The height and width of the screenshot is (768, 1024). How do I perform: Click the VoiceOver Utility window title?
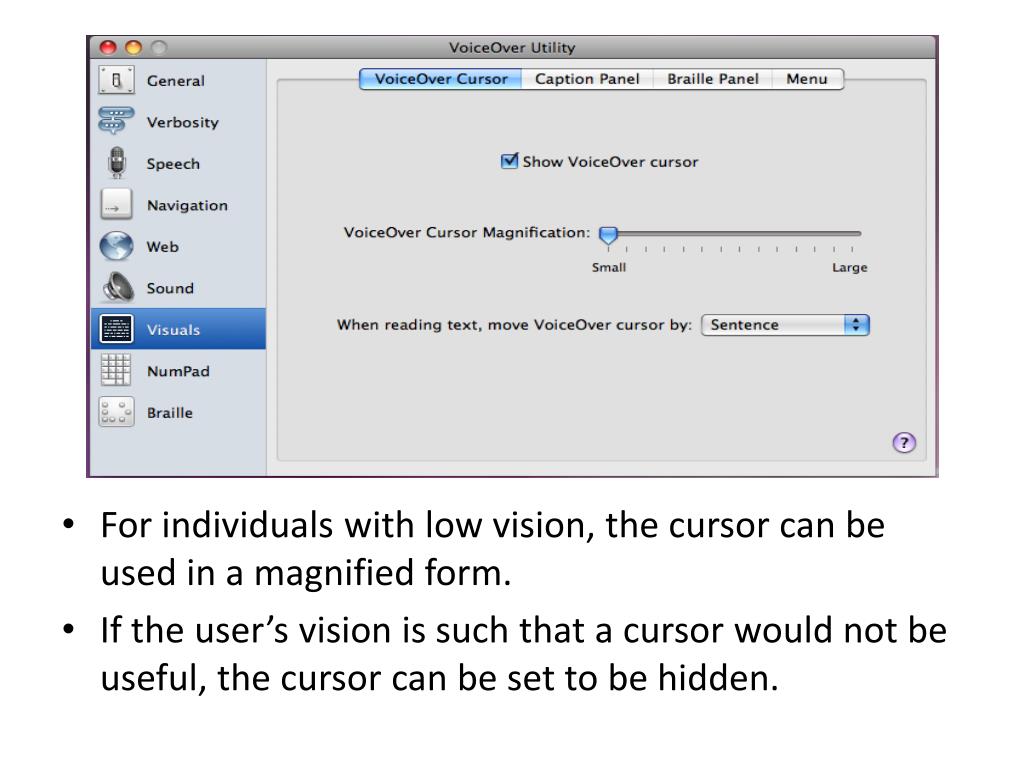click(512, 48)
